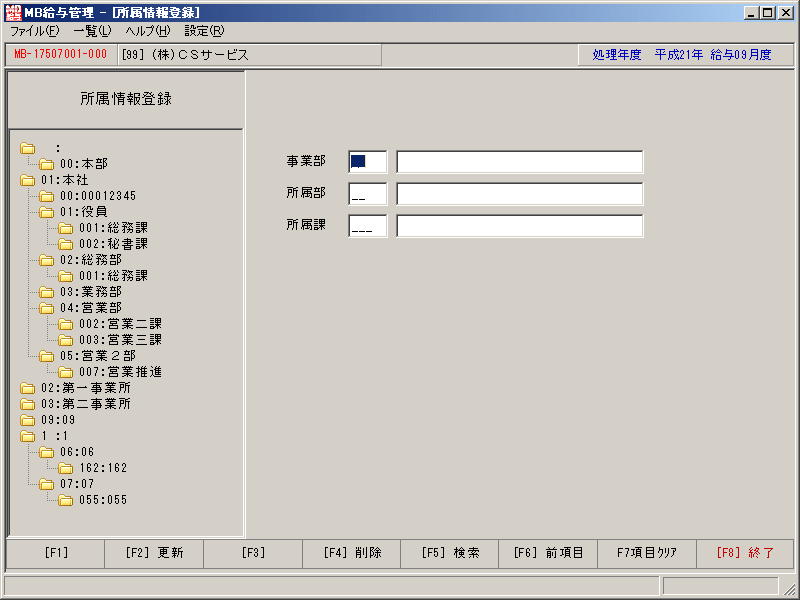Click the folder icon next to 05:営業2部
Viewport: 800px width, 600px height.
46,356
